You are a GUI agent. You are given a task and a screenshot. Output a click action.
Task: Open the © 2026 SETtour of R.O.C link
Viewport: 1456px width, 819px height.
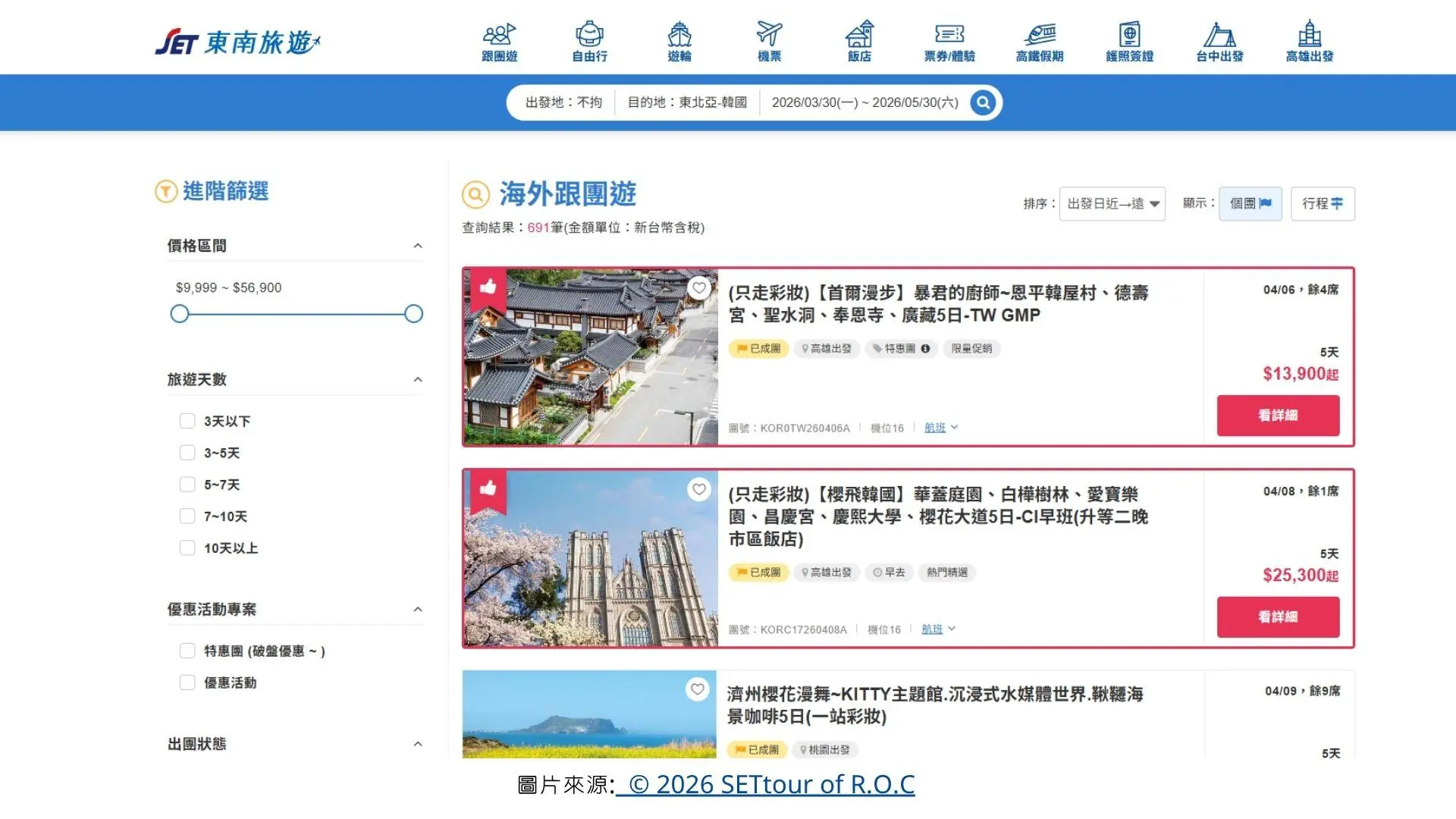(x=766, y=784)
